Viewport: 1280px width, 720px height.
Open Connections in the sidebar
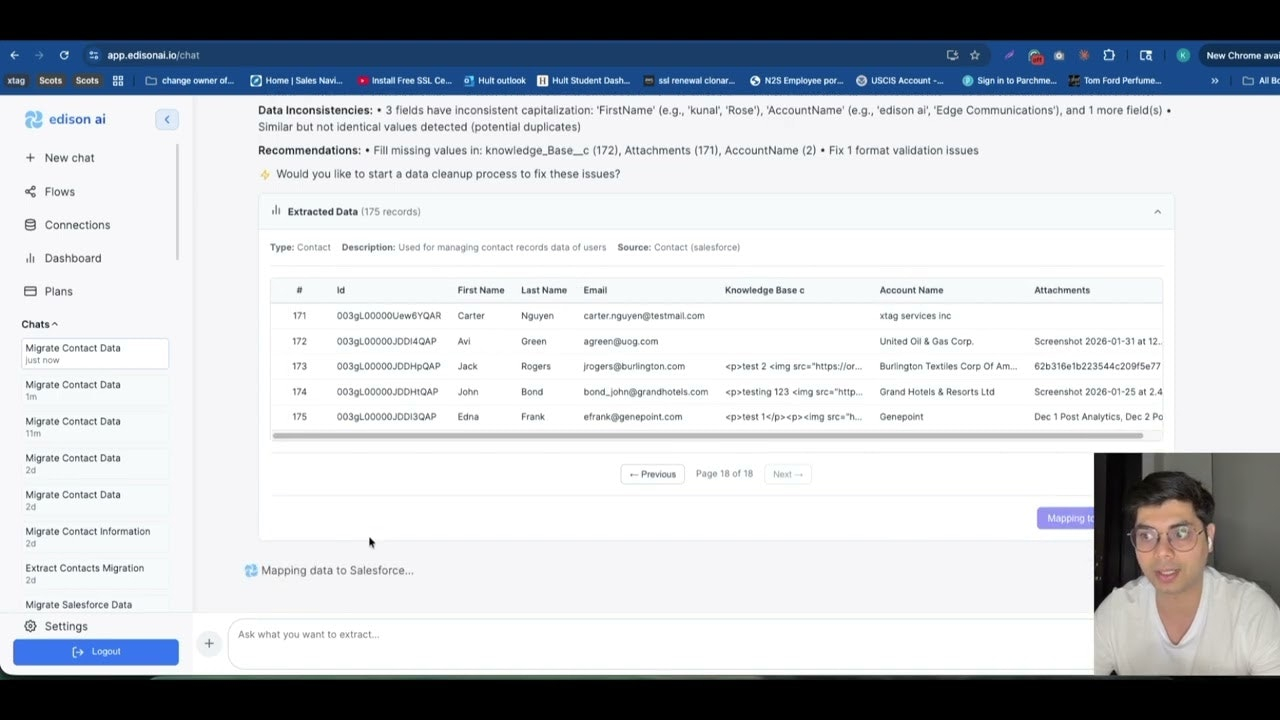coord(76,225)
